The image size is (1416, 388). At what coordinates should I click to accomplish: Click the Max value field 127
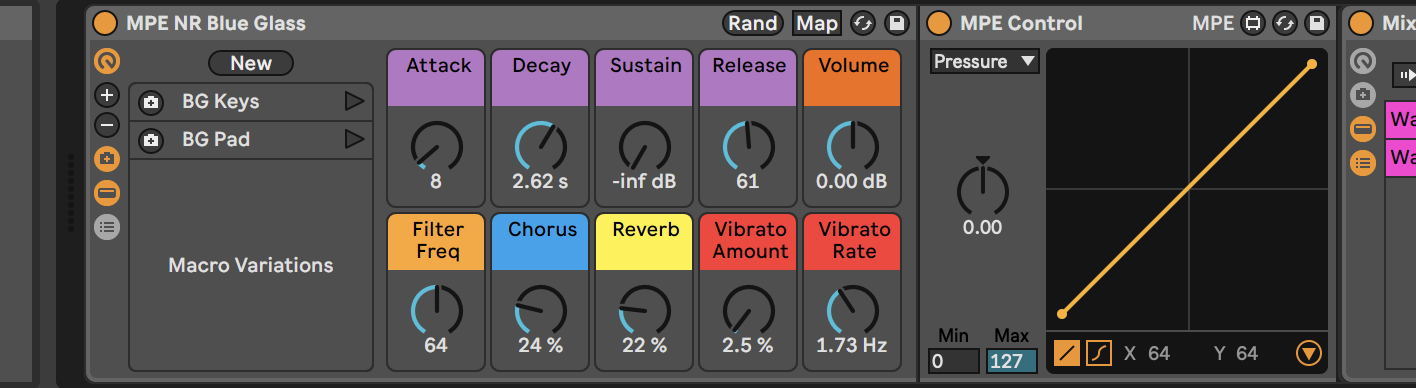click(1011, 361)
